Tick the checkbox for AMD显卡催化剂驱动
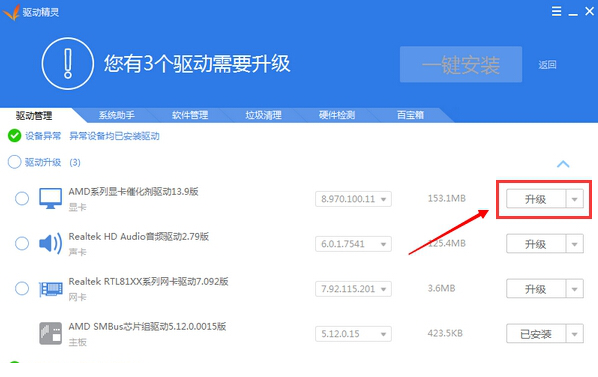 (x=22, y=198)
